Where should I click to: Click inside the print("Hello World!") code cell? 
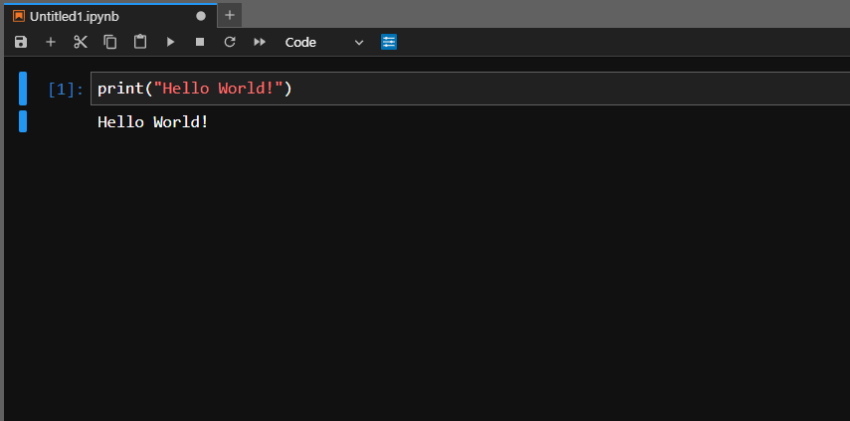470,88
